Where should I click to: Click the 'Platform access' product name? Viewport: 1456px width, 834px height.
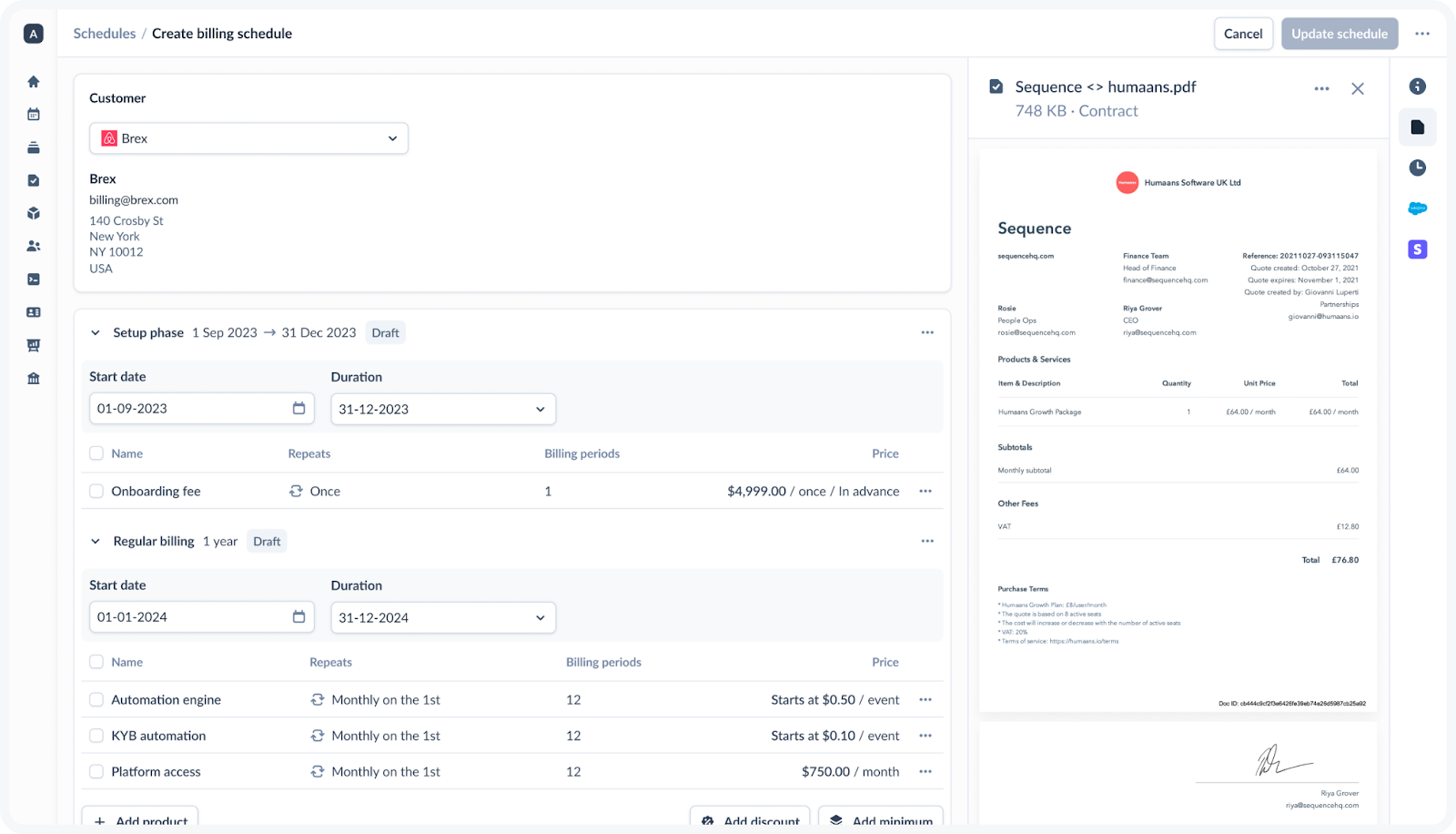157,771
